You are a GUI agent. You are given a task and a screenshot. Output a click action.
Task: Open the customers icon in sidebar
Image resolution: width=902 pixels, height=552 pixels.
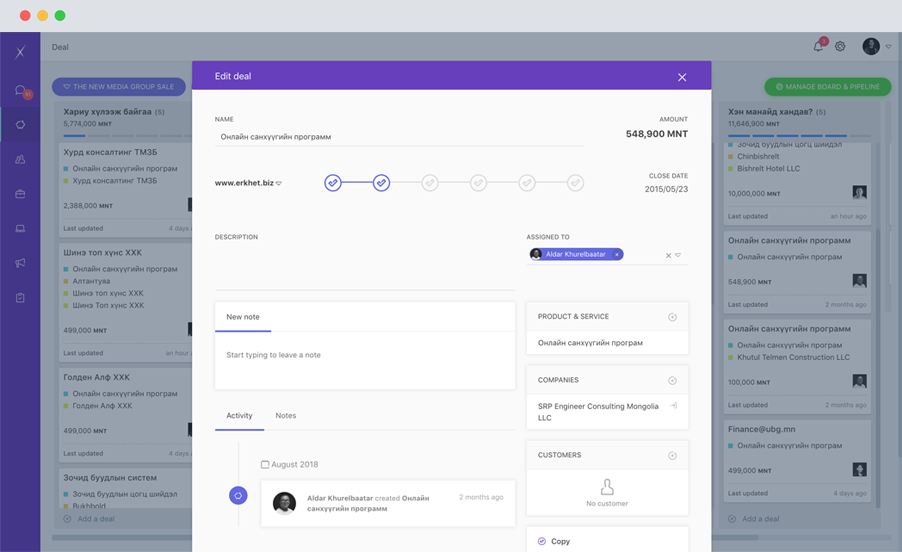20,159
